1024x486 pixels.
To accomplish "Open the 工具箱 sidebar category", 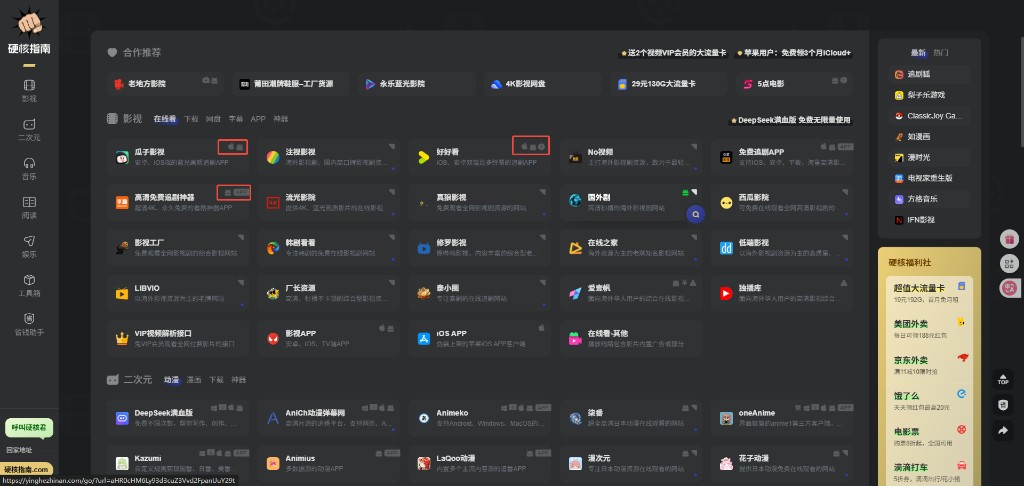I will [29, 285].
